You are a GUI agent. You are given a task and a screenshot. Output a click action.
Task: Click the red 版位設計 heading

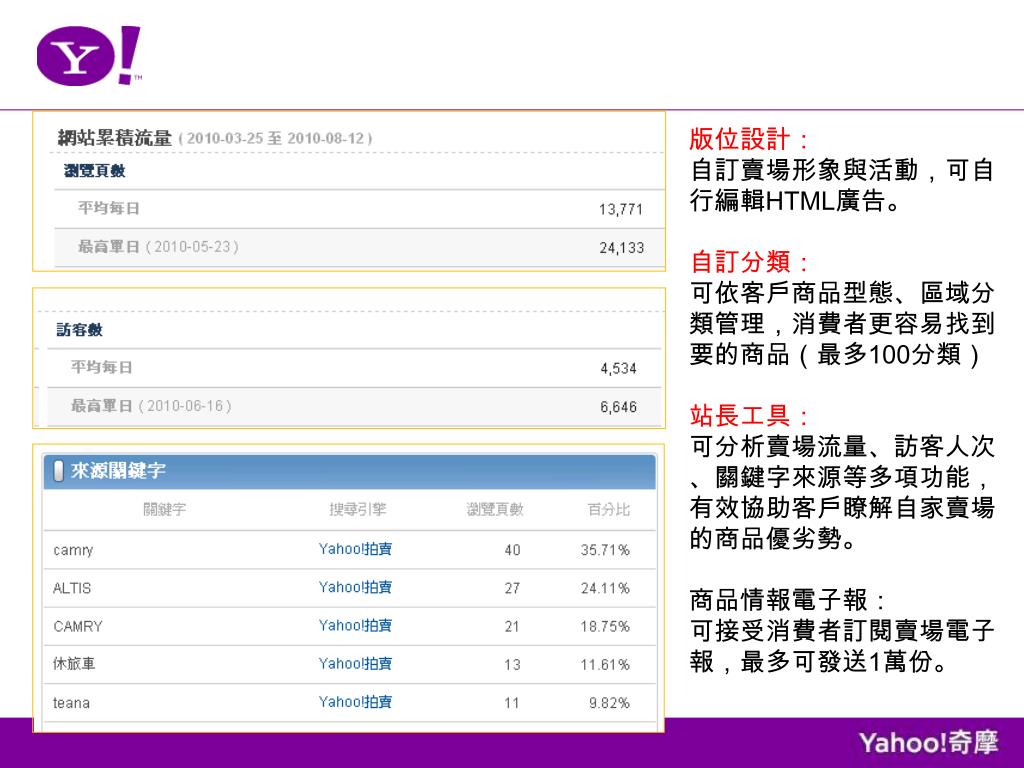click(750, 139)
